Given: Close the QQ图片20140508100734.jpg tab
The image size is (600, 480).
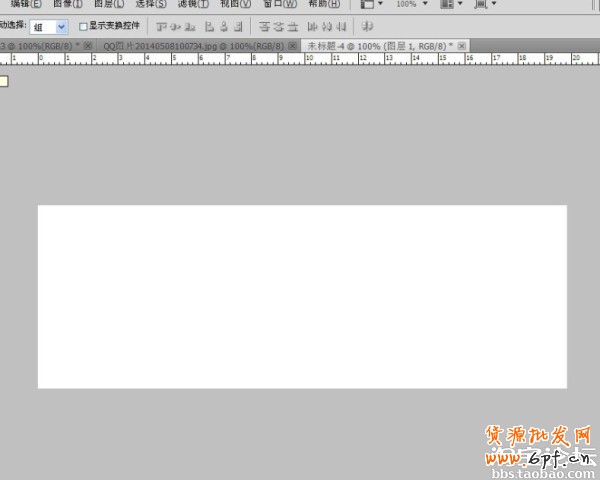Looking at the screenshot, I should pos(292,46).
